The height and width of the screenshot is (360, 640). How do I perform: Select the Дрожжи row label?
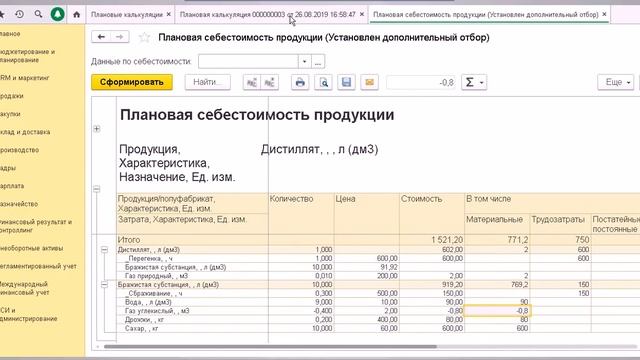click(x=143, y=320)
